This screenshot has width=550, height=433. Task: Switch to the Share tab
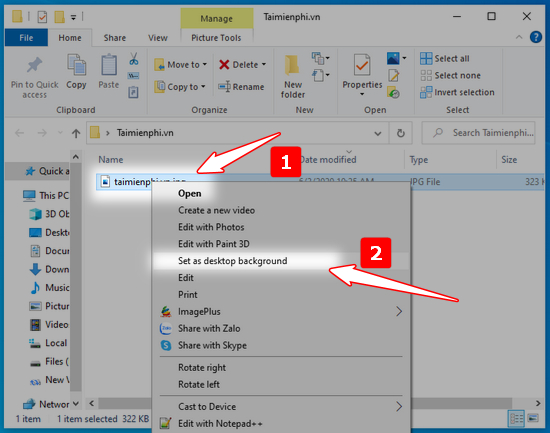click(114, 38)
